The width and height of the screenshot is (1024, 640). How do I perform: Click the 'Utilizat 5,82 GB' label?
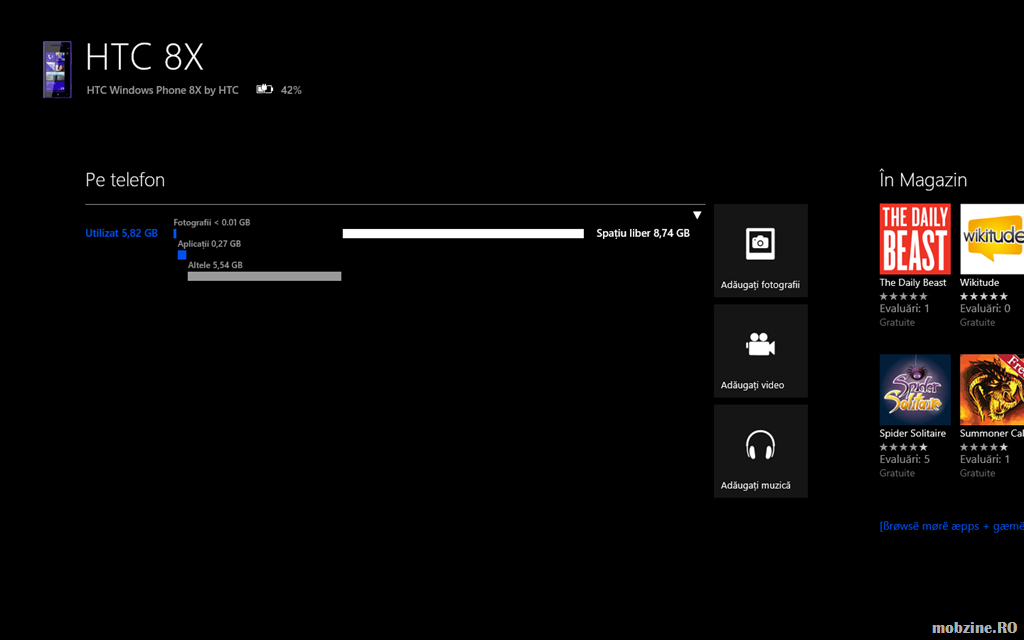[x=121, y=233]
